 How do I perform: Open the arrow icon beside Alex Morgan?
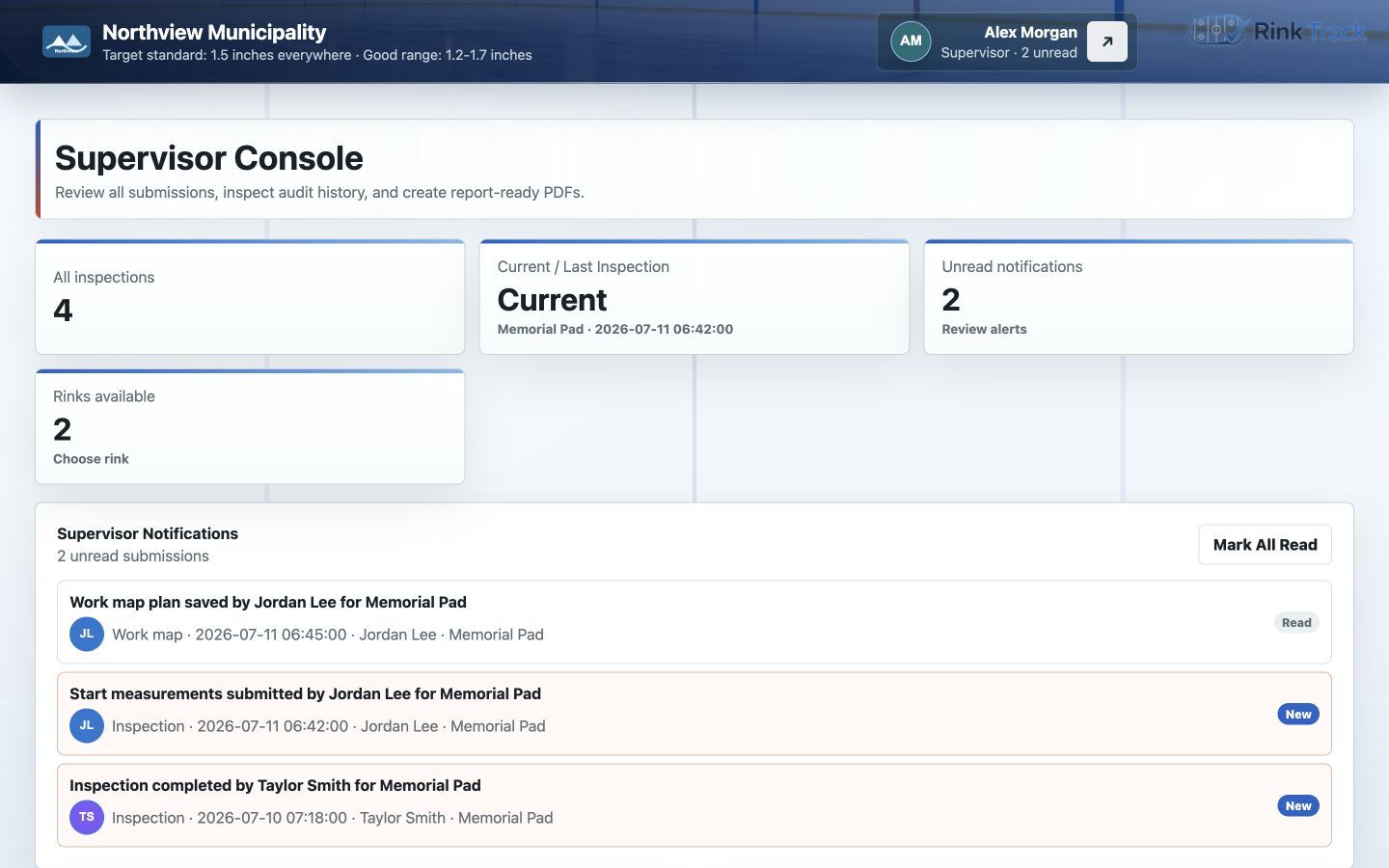[x=1107, y=41]
